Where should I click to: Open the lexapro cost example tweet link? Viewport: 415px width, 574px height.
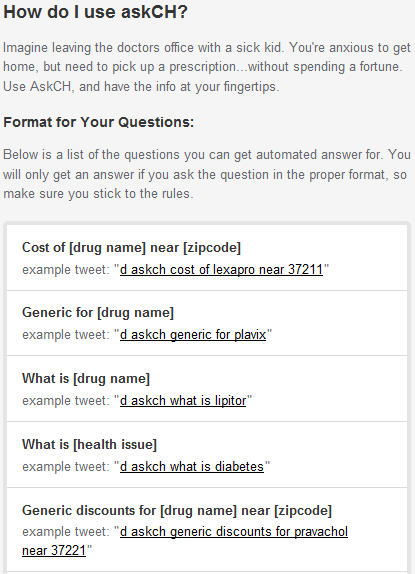[x=221, y=269]
